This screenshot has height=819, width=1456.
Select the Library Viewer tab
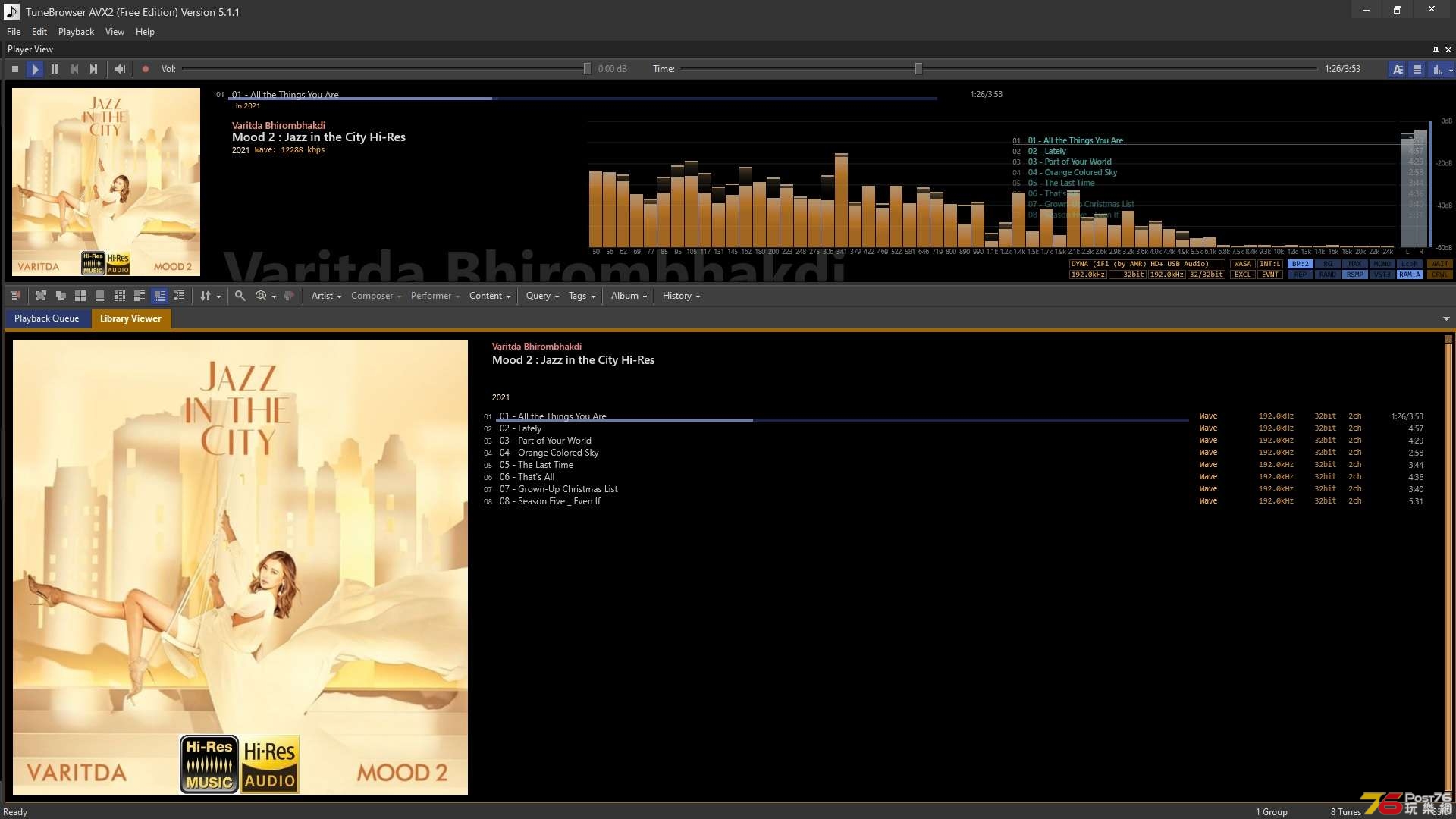(130, 318)
